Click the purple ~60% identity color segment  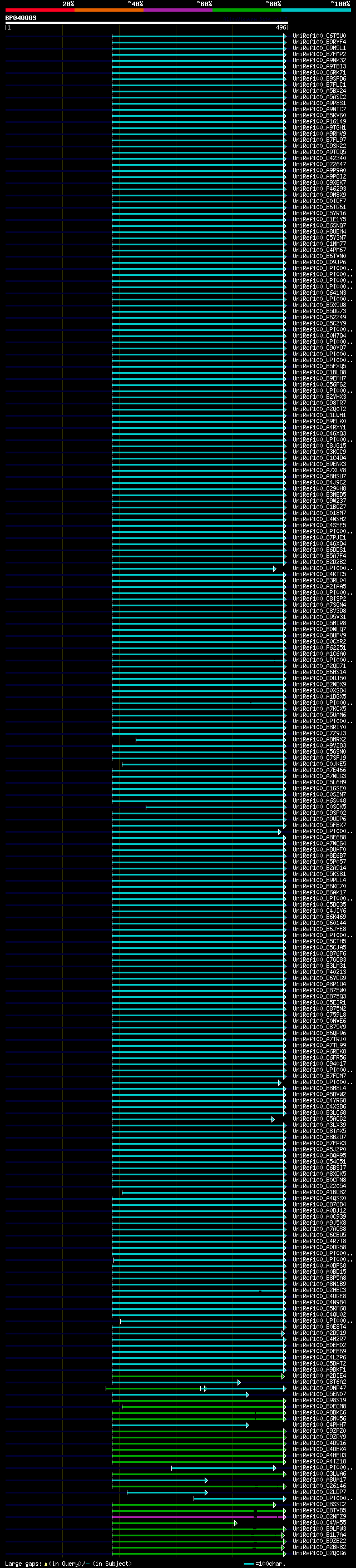click(x=177, y=10)
